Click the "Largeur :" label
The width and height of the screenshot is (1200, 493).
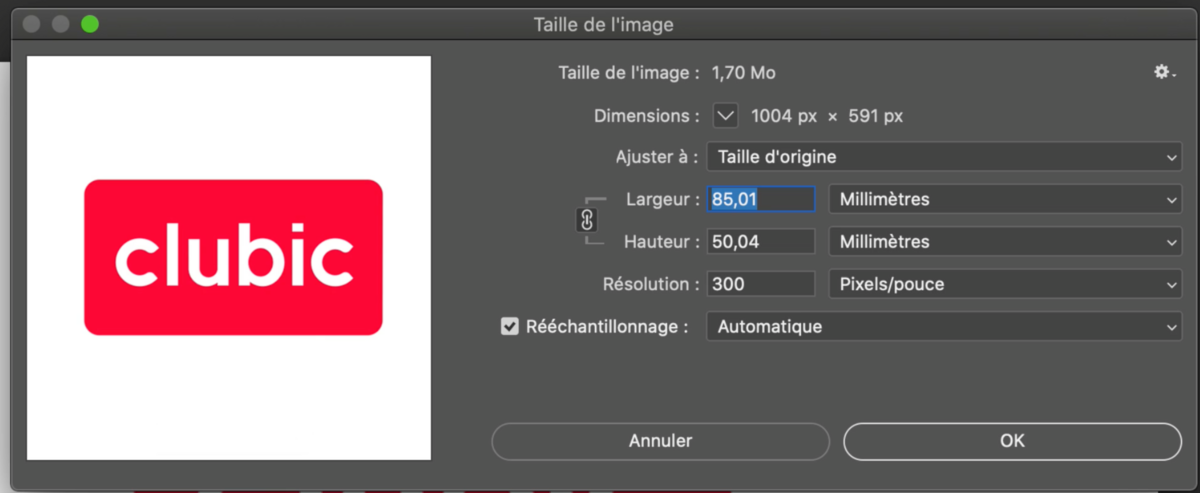click(x=662, y=200)
